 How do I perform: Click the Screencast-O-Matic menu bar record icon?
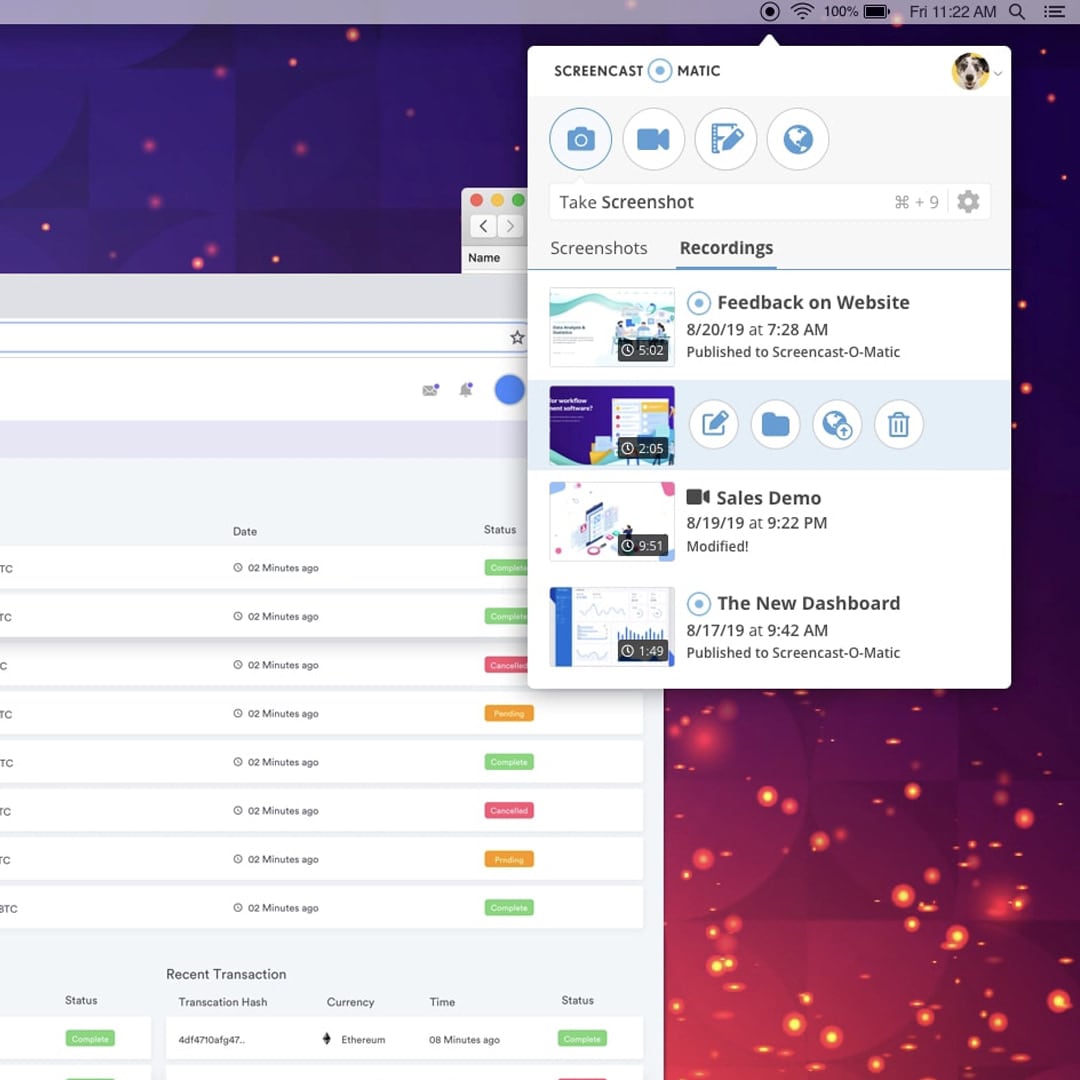[x=769, y=12]
